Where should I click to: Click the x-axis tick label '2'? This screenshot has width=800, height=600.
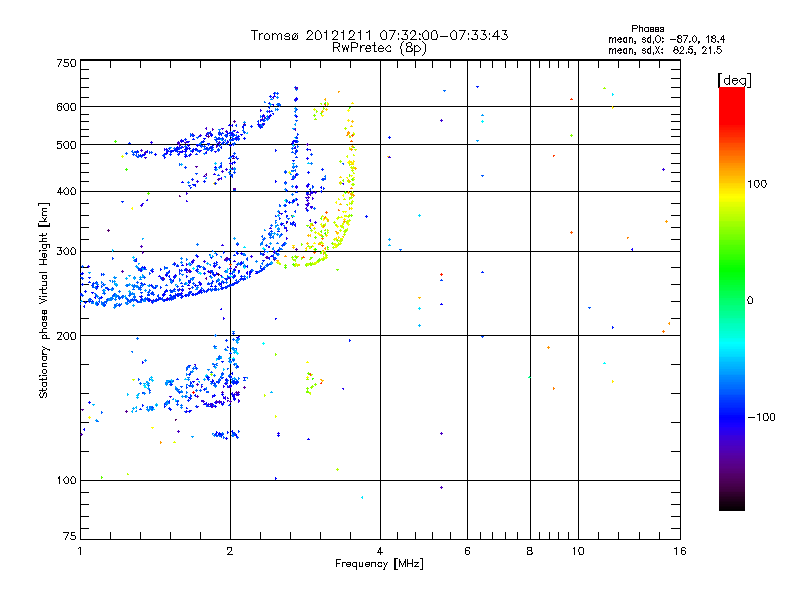point(230,551)
